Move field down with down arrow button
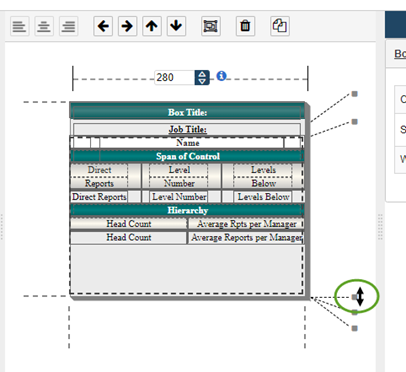Image resolution: width=406 pixels, height=372 pixels. pyautogui.click(x=176, y=26)
